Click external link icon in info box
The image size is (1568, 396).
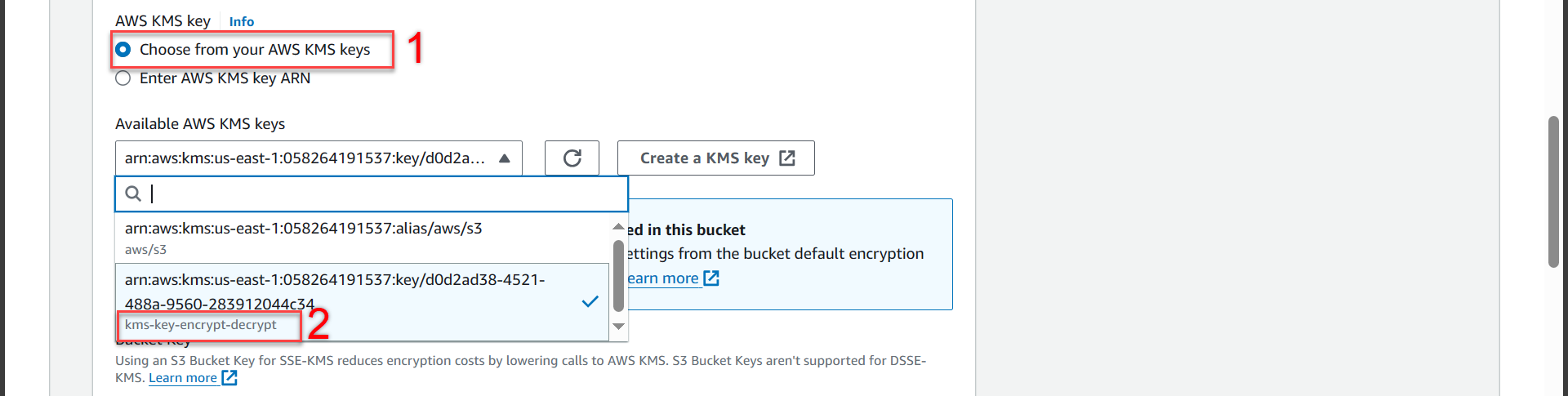(711, 278)
